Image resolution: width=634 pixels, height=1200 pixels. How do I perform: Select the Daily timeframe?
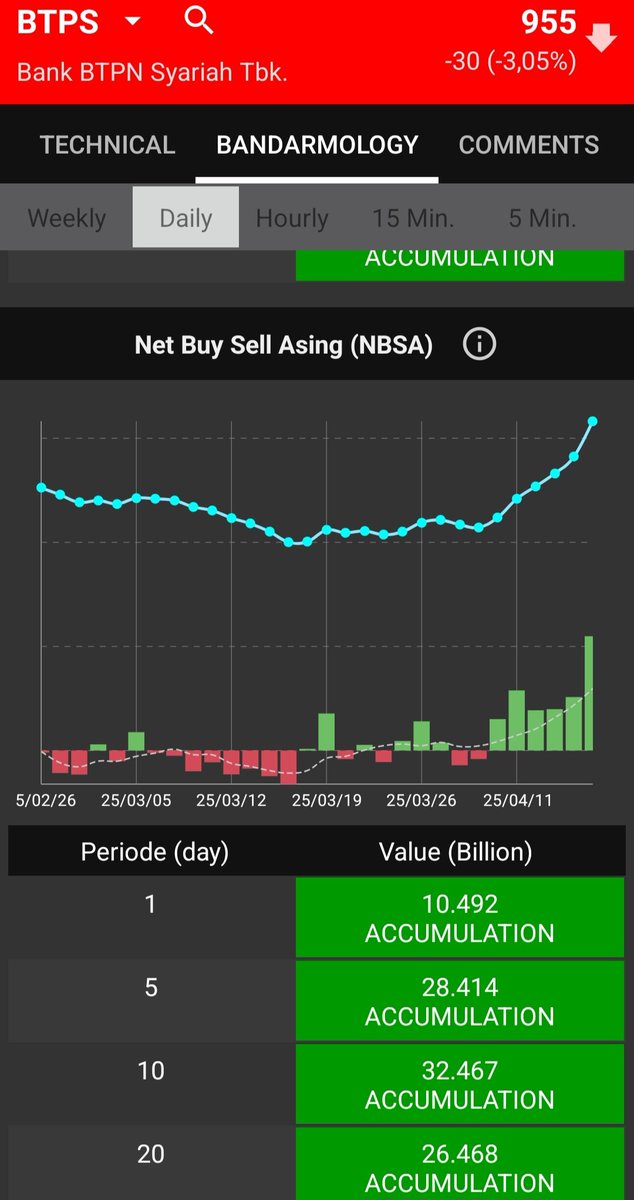click(x=186, y=217)
